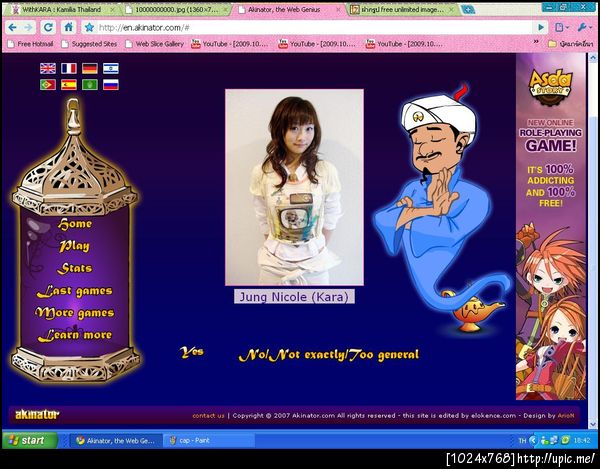Reload the page with the refresh icon
Screen dimensions: 600x469
48,27
